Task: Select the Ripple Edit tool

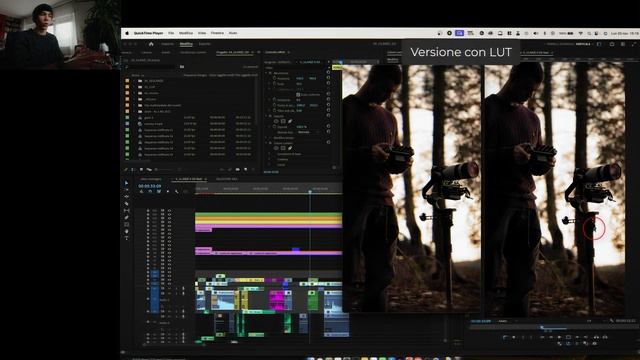Action: (127, 197)
